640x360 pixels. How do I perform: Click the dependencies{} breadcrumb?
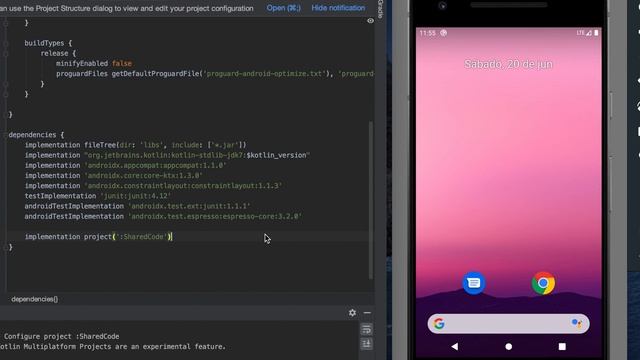[35, 299]
